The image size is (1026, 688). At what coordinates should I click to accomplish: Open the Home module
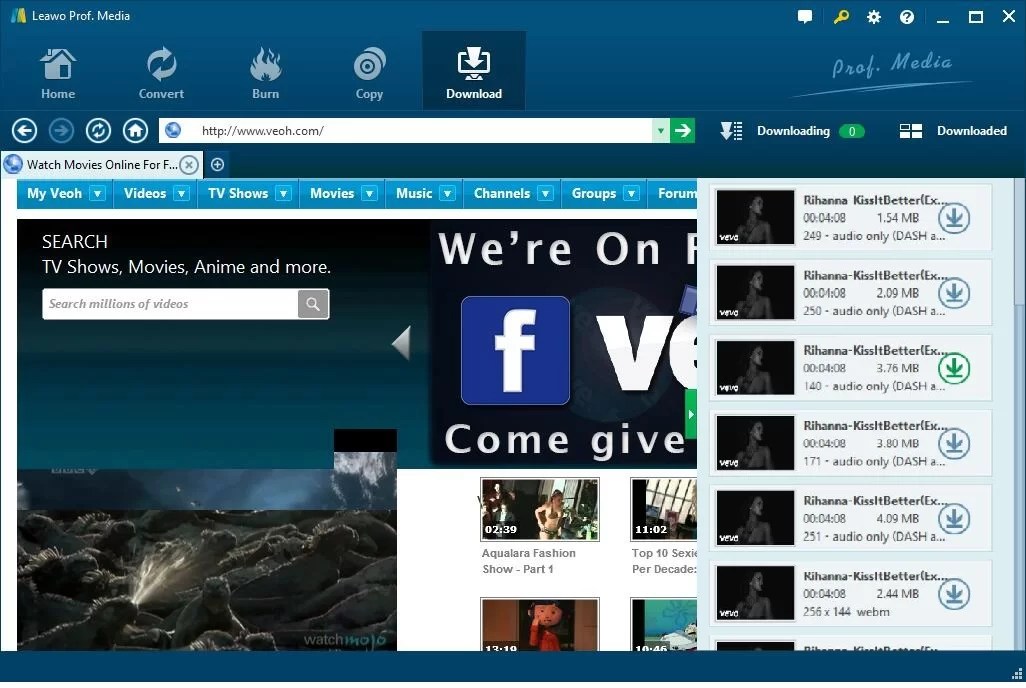(57, 70)
